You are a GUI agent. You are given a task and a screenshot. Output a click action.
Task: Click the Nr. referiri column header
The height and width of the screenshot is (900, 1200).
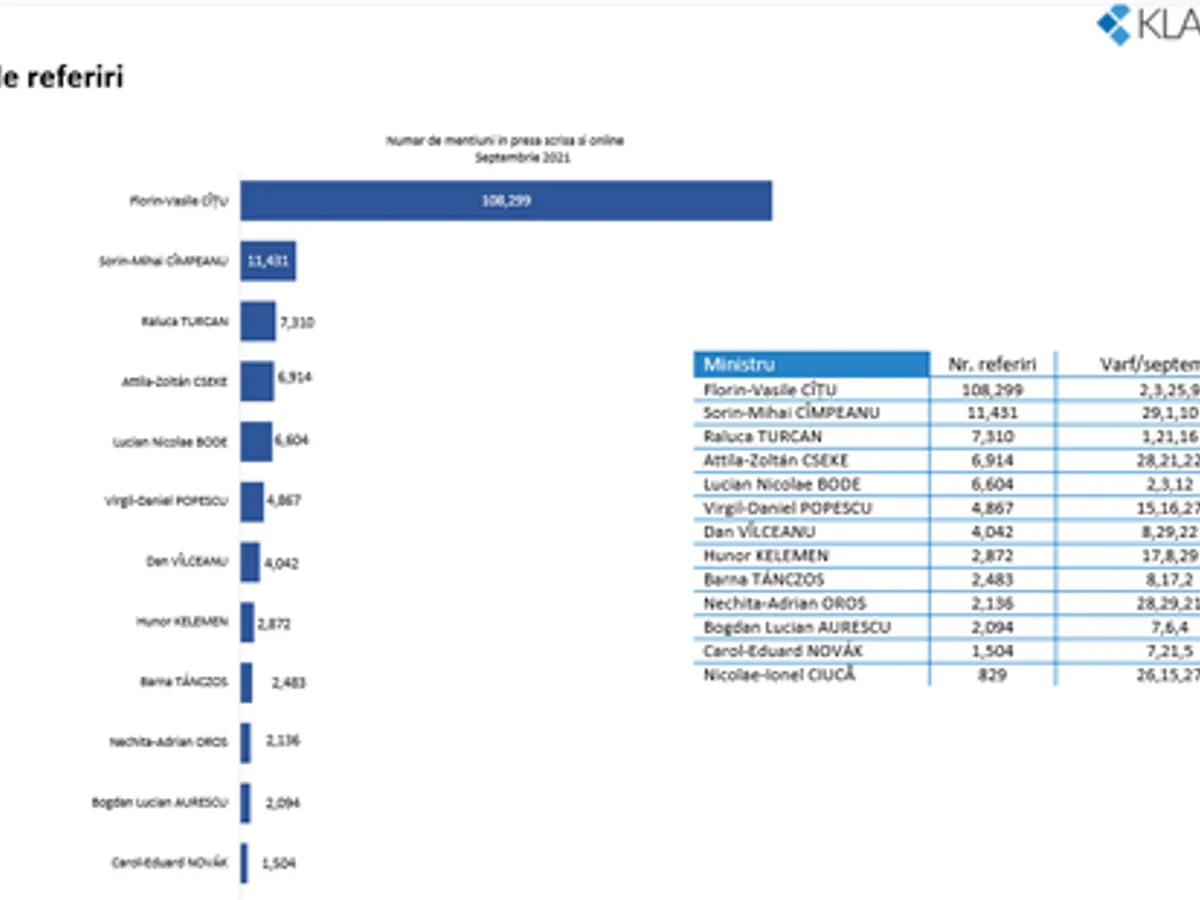point(991,364)
